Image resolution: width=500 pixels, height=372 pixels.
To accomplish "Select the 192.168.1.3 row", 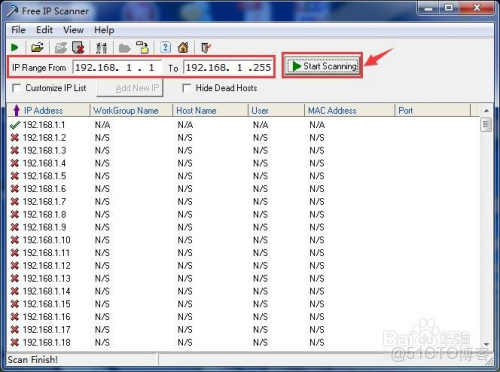I will [243, 151].
